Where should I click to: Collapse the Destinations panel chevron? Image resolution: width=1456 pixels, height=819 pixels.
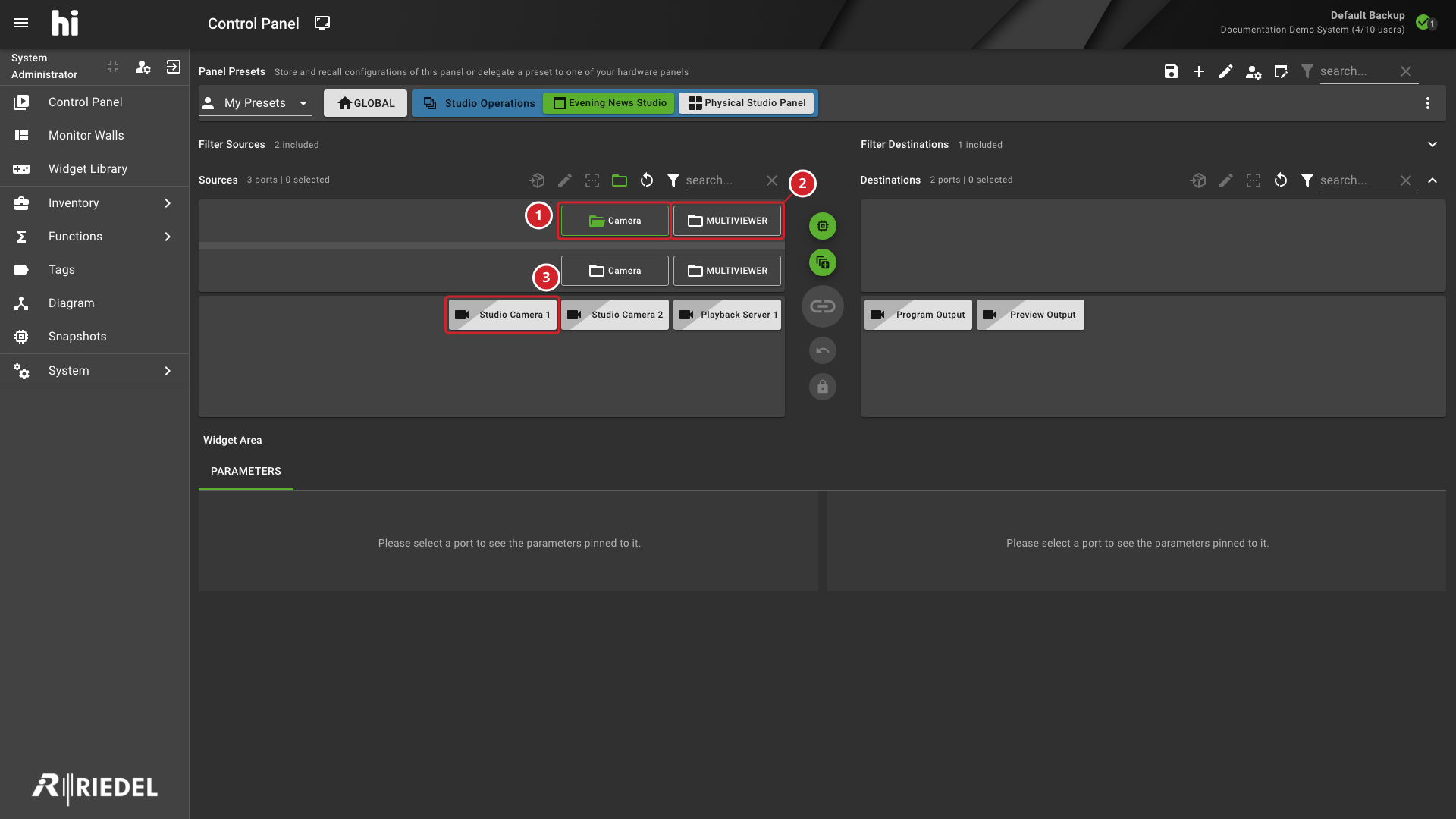(1432, 180)
